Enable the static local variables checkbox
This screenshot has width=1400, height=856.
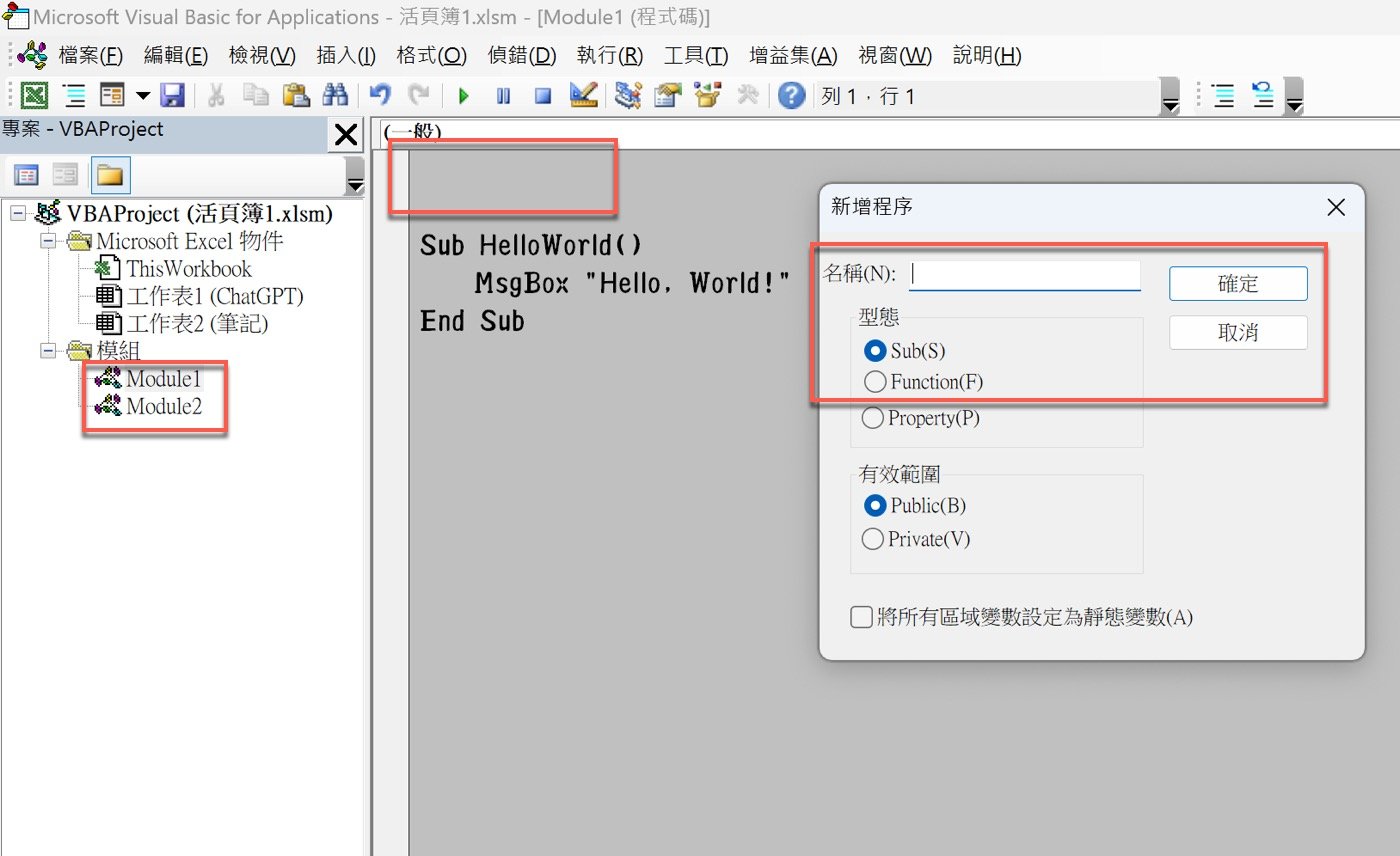861,617
